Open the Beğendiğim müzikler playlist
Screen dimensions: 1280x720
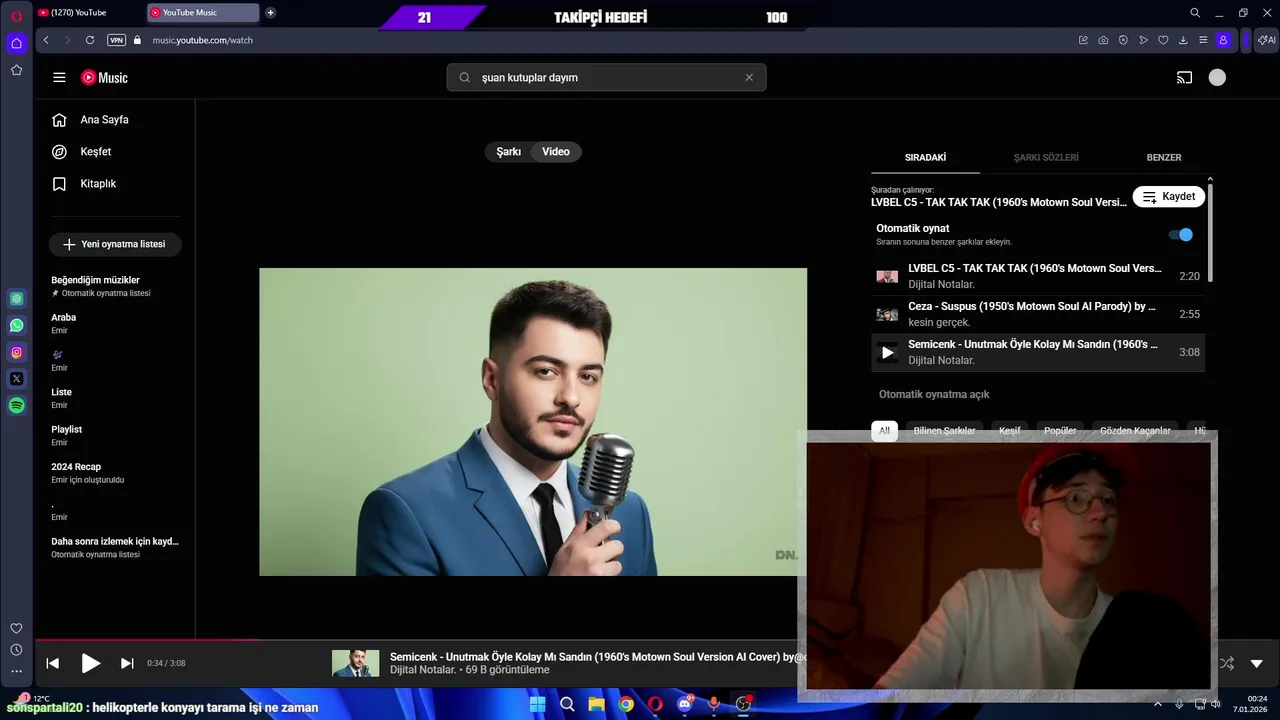115,286
